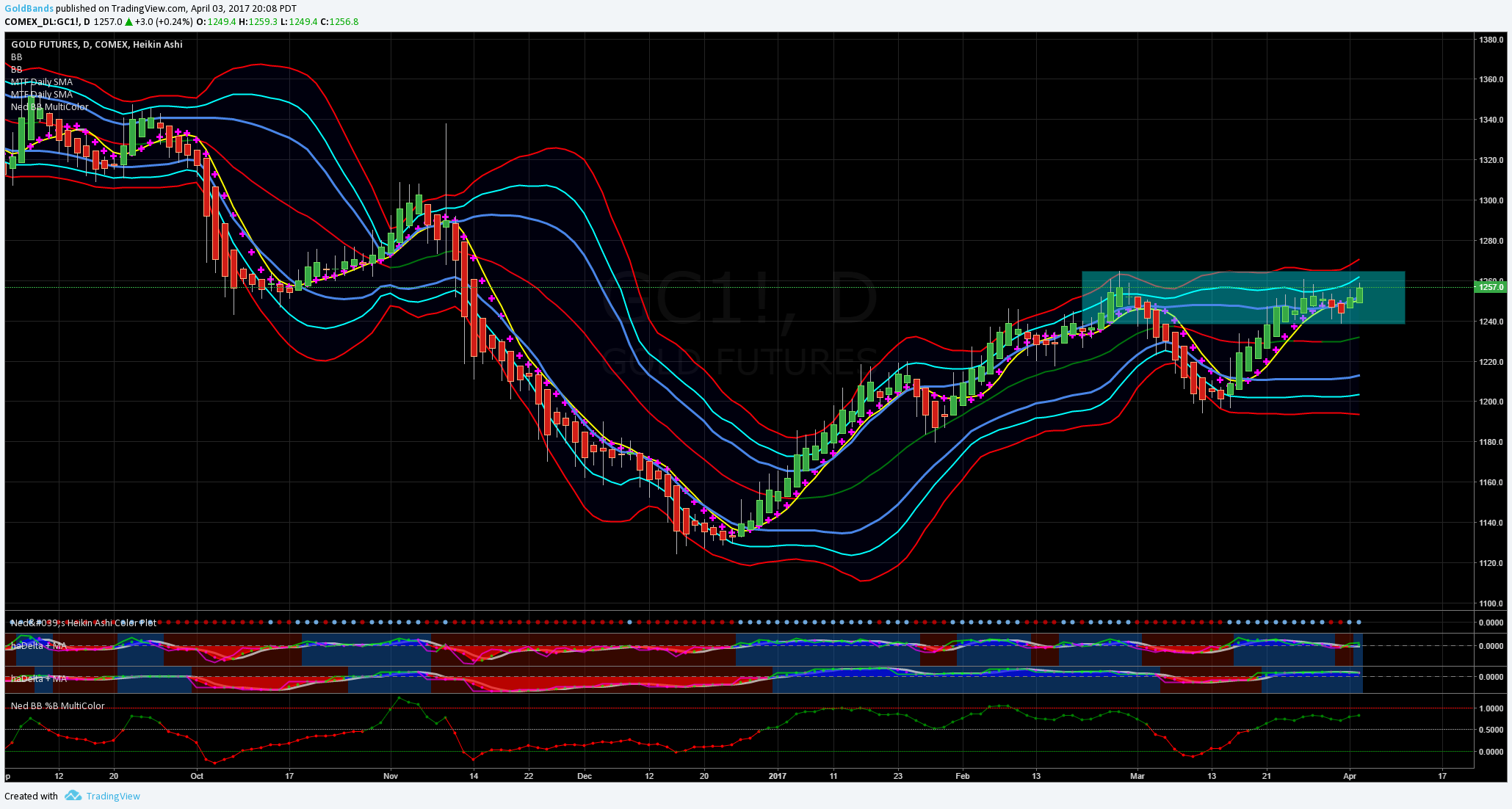Click the 1380.0 price axis label

[1491, 39]
